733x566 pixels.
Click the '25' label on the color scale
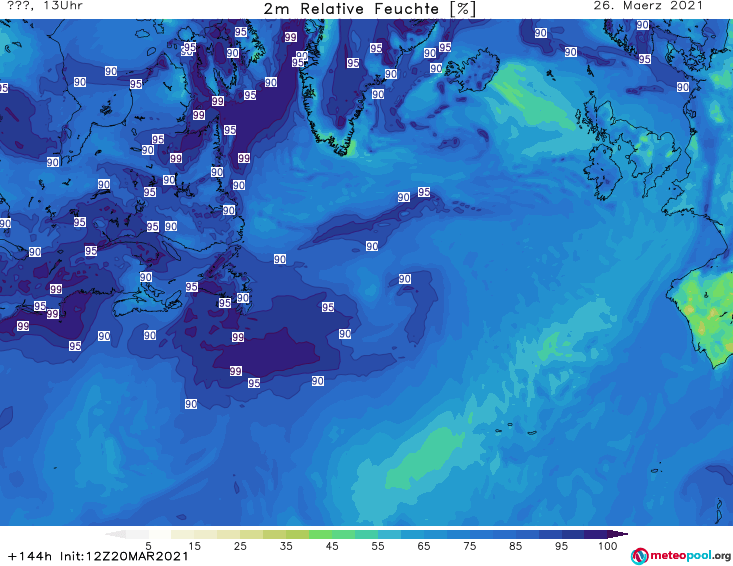(240, 546)
